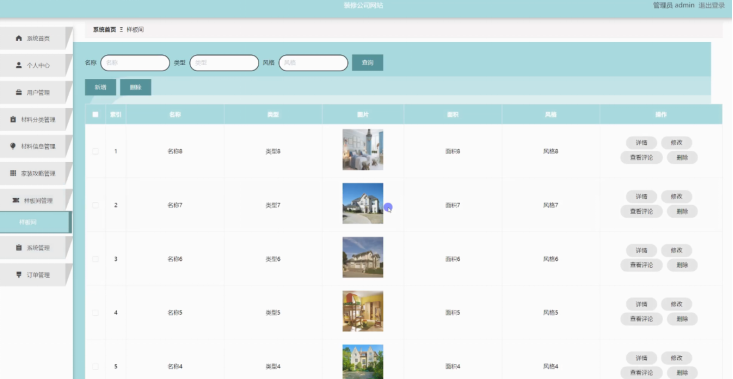Collapse 样板间管理 sidebar menu
733x379 pixels.
tap(36, 200)
